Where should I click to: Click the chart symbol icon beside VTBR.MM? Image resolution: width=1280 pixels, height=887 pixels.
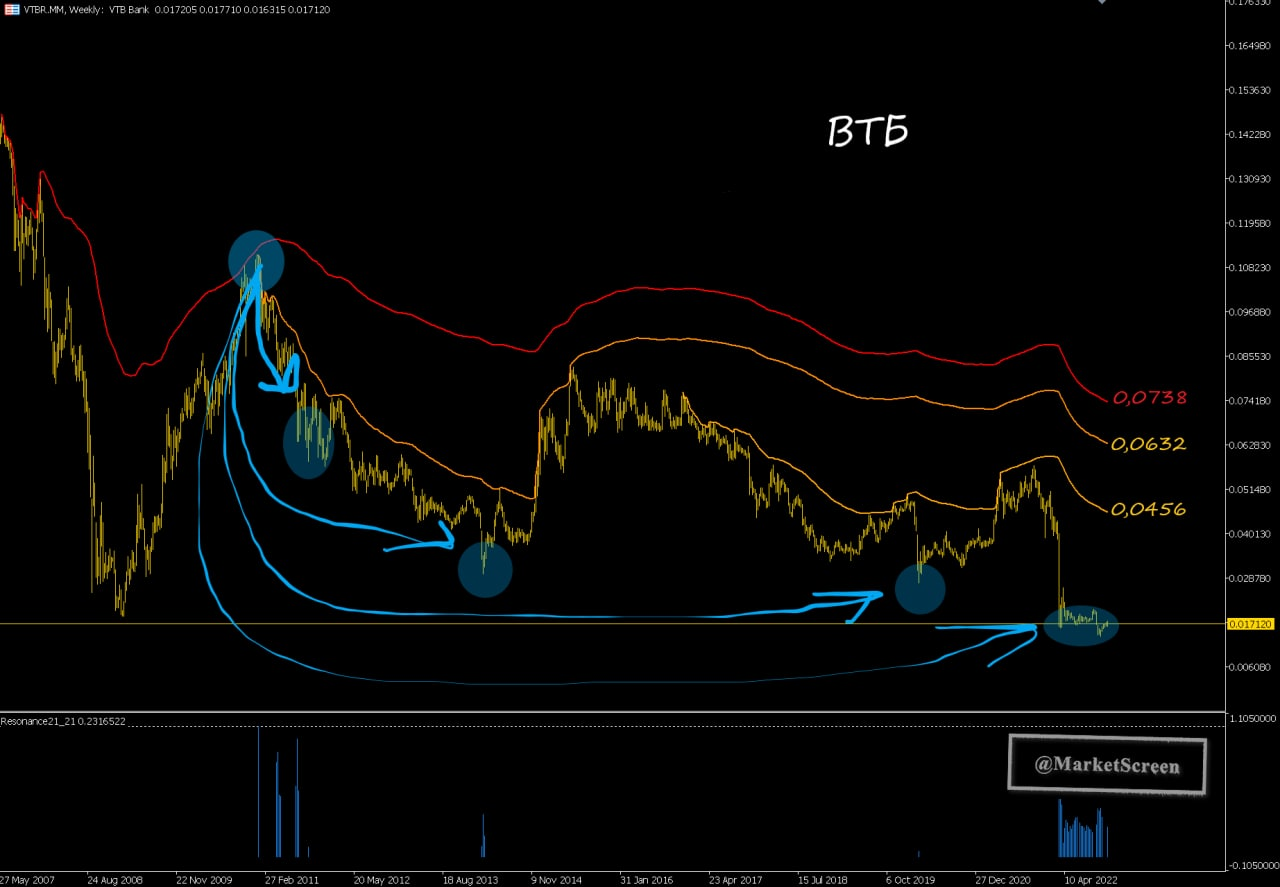coord(11,9)
